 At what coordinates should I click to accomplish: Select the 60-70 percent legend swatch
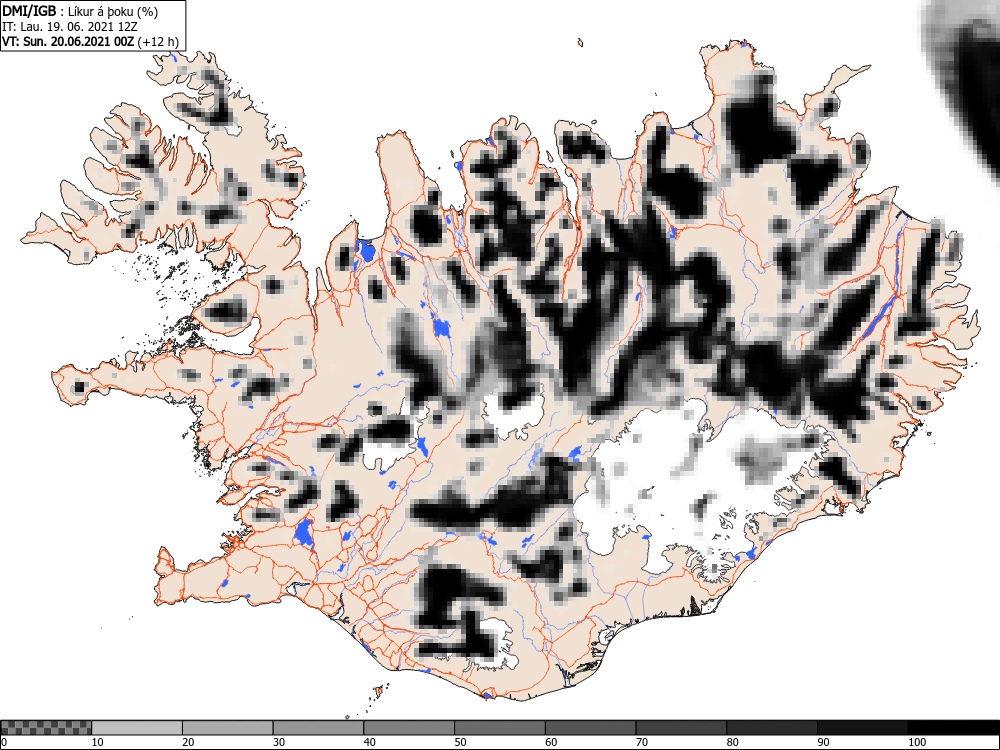click(x=590, y=727)
